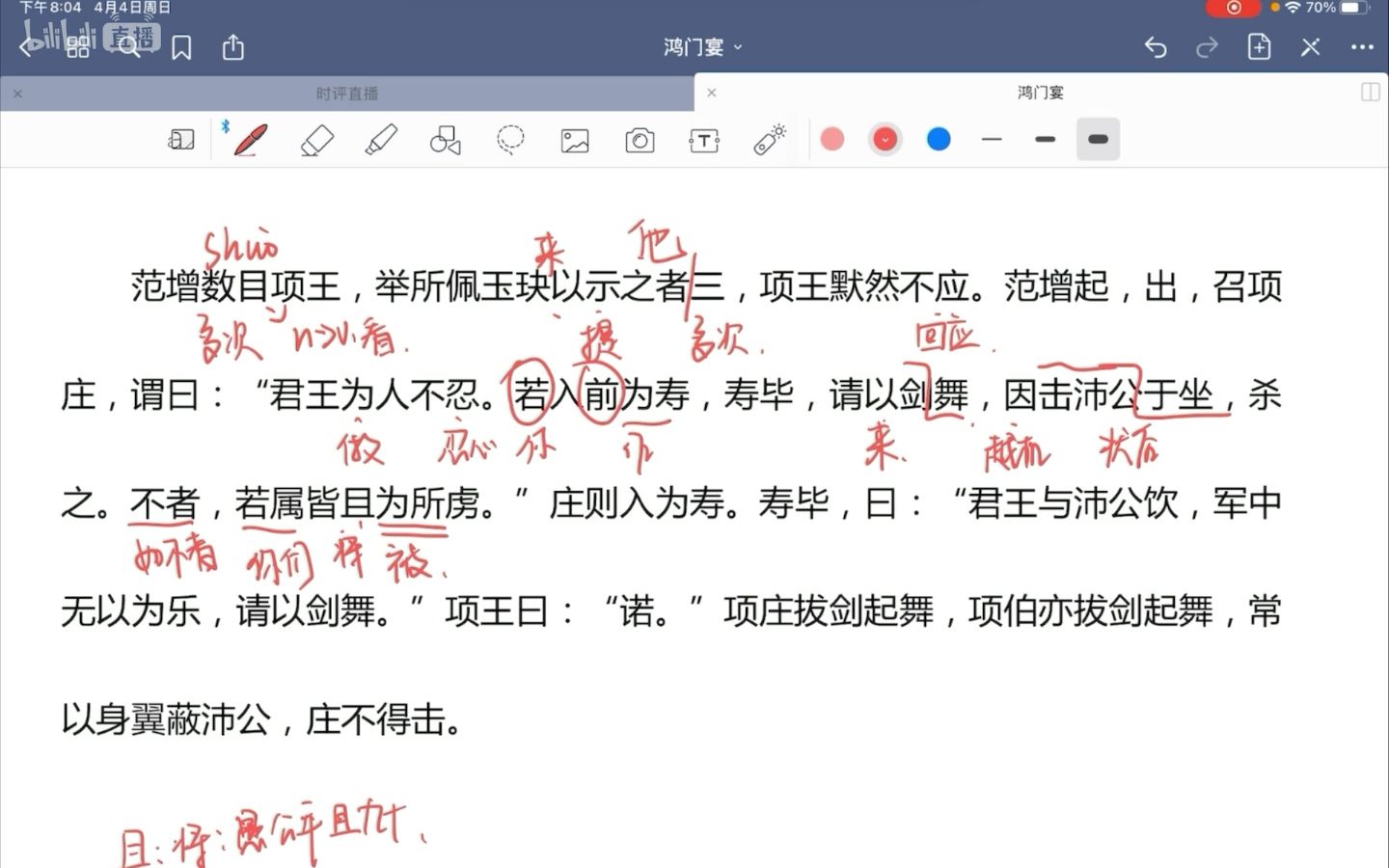This screenshot has height=868, width=1389.
Task: Tap the screen recording indicator
Action: click(x=1233, y=8)
